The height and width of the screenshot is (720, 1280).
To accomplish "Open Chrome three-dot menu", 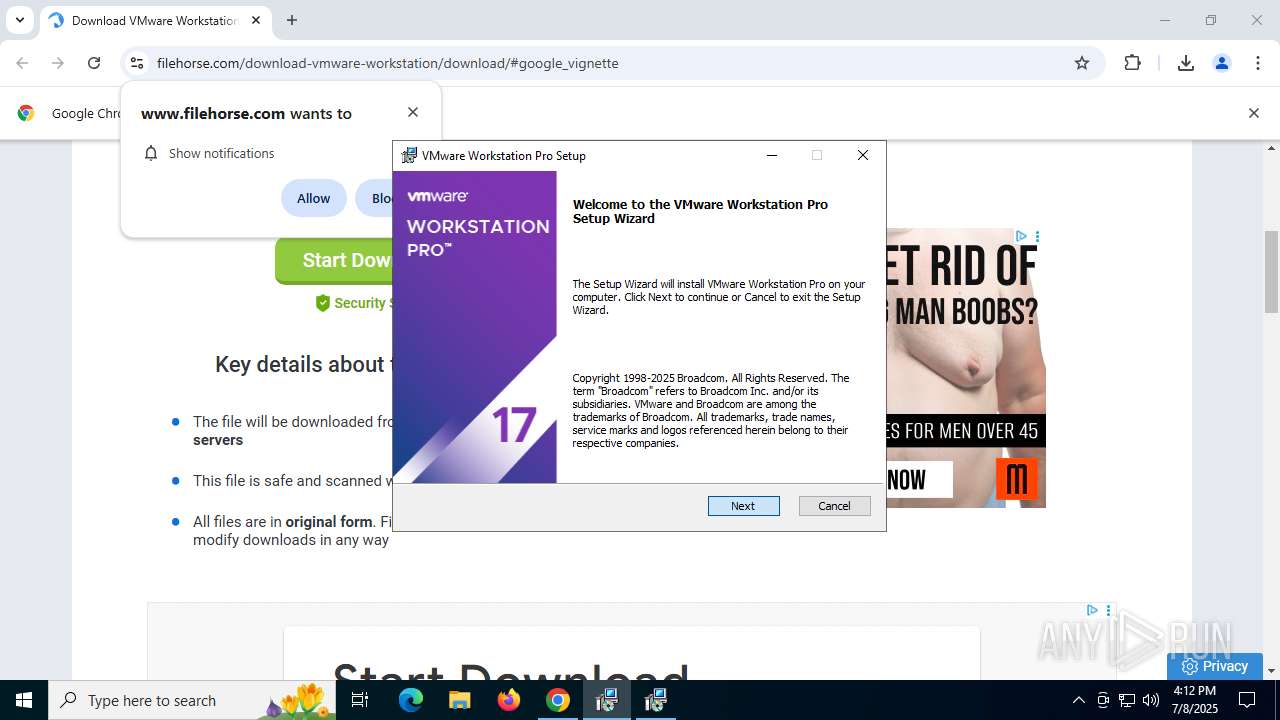I will click(1258, 63).
